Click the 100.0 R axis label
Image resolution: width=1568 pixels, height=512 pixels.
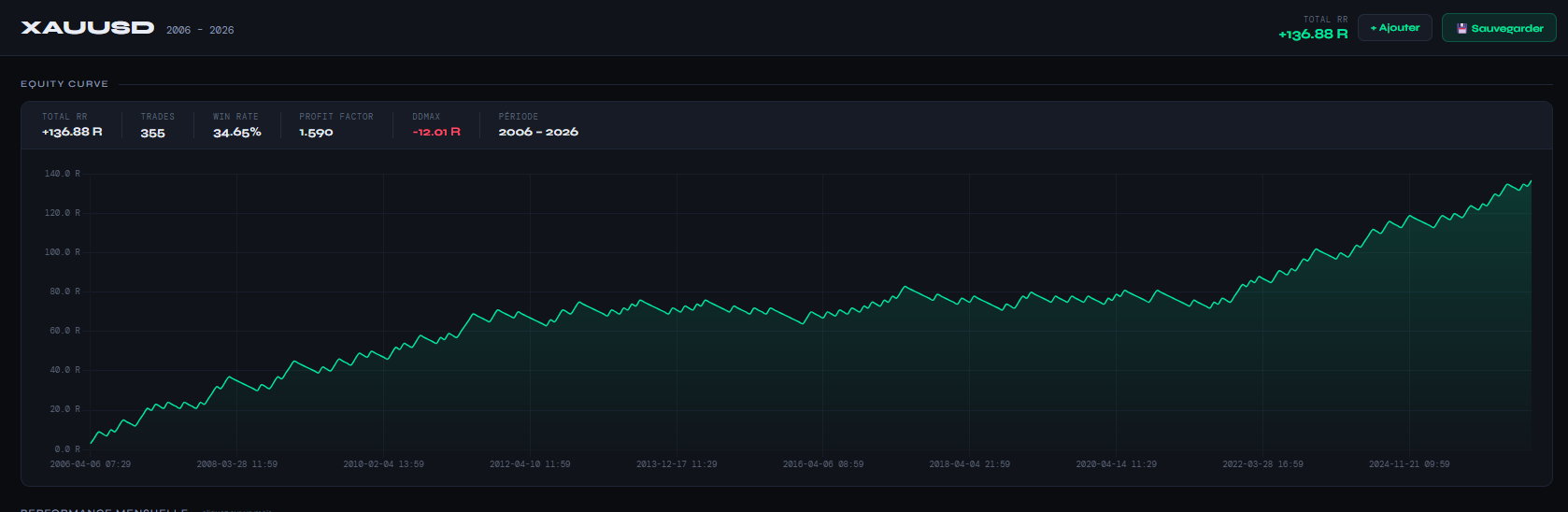(x=63, y=252)
